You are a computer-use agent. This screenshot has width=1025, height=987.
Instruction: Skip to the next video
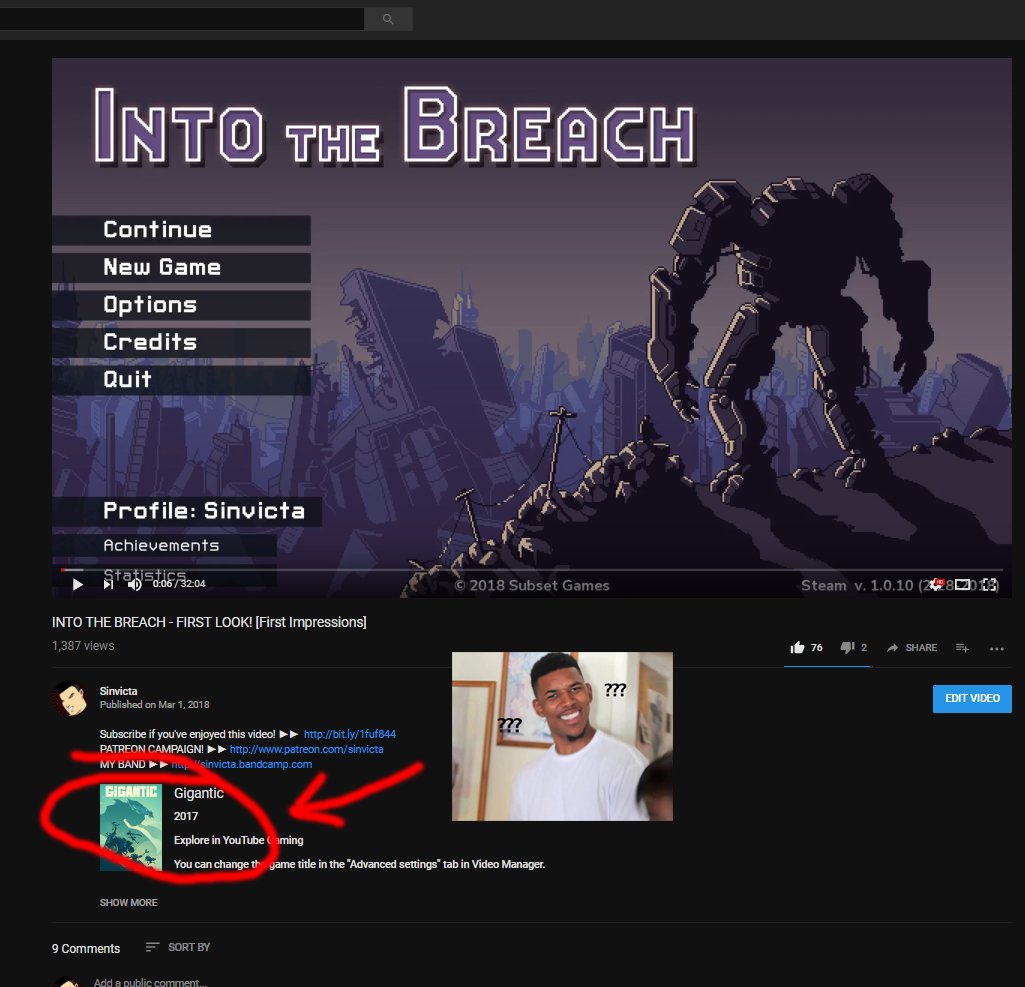click(x=108, y=584)
